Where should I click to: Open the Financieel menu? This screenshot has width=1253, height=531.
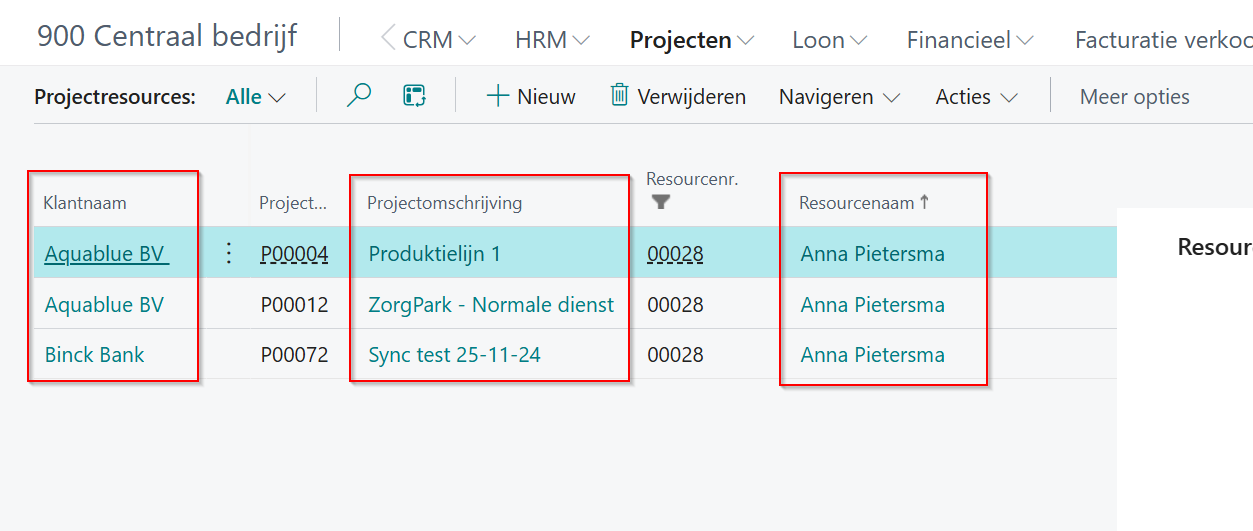969,40
